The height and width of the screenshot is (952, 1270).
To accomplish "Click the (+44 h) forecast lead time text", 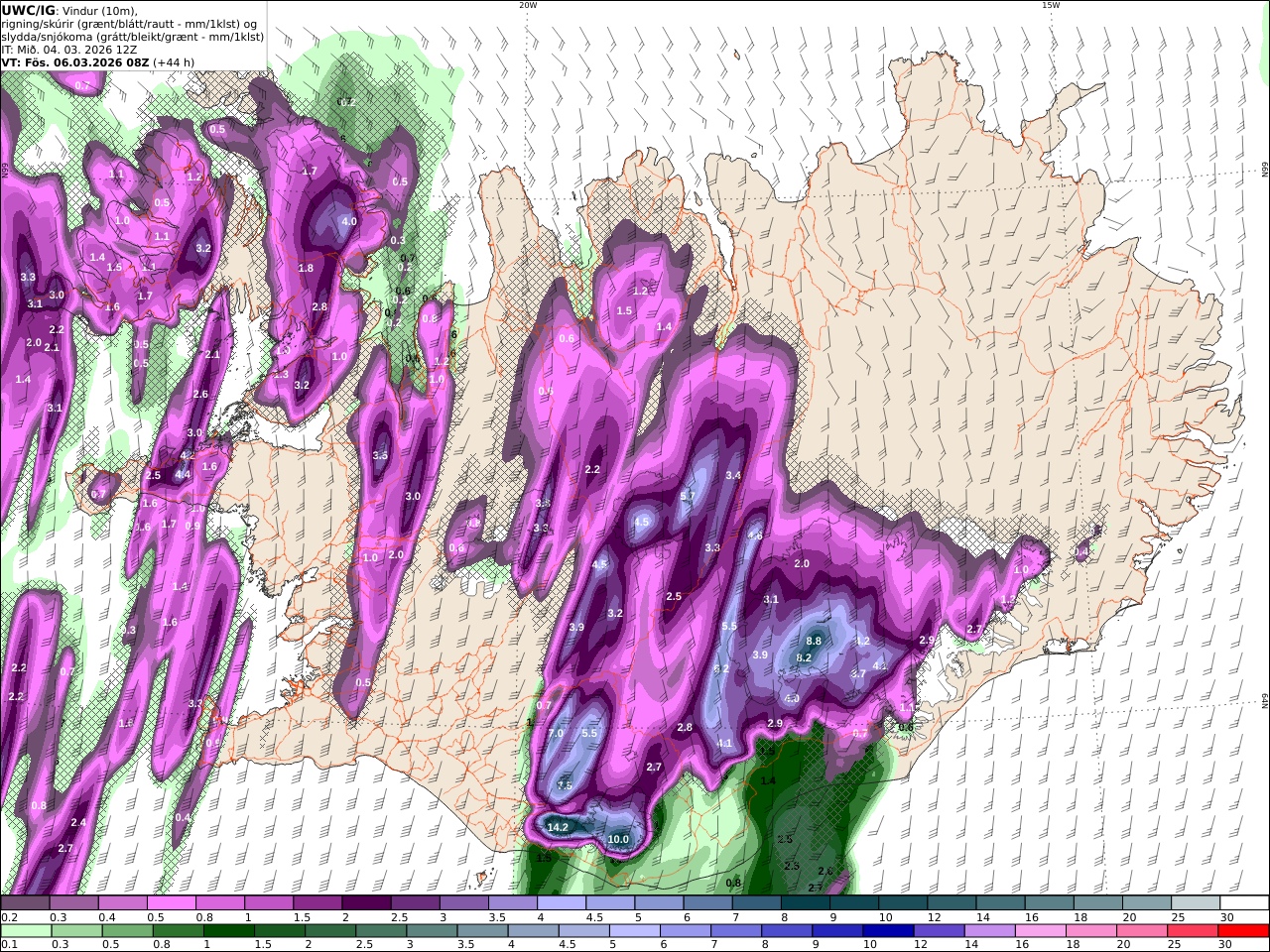I will tap(174, 61).
